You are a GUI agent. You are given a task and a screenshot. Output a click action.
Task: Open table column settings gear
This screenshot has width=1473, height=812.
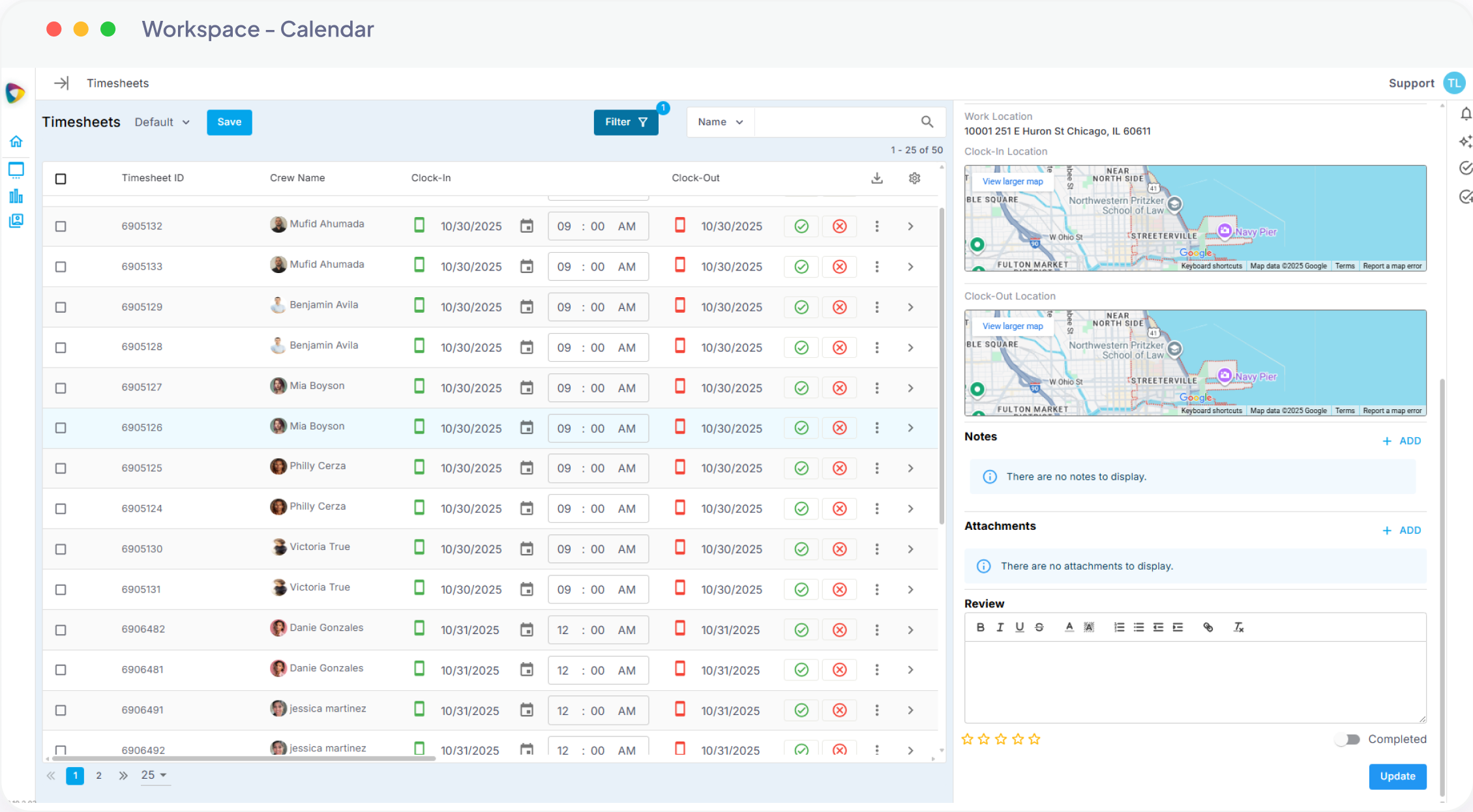[x=915, y=178]
